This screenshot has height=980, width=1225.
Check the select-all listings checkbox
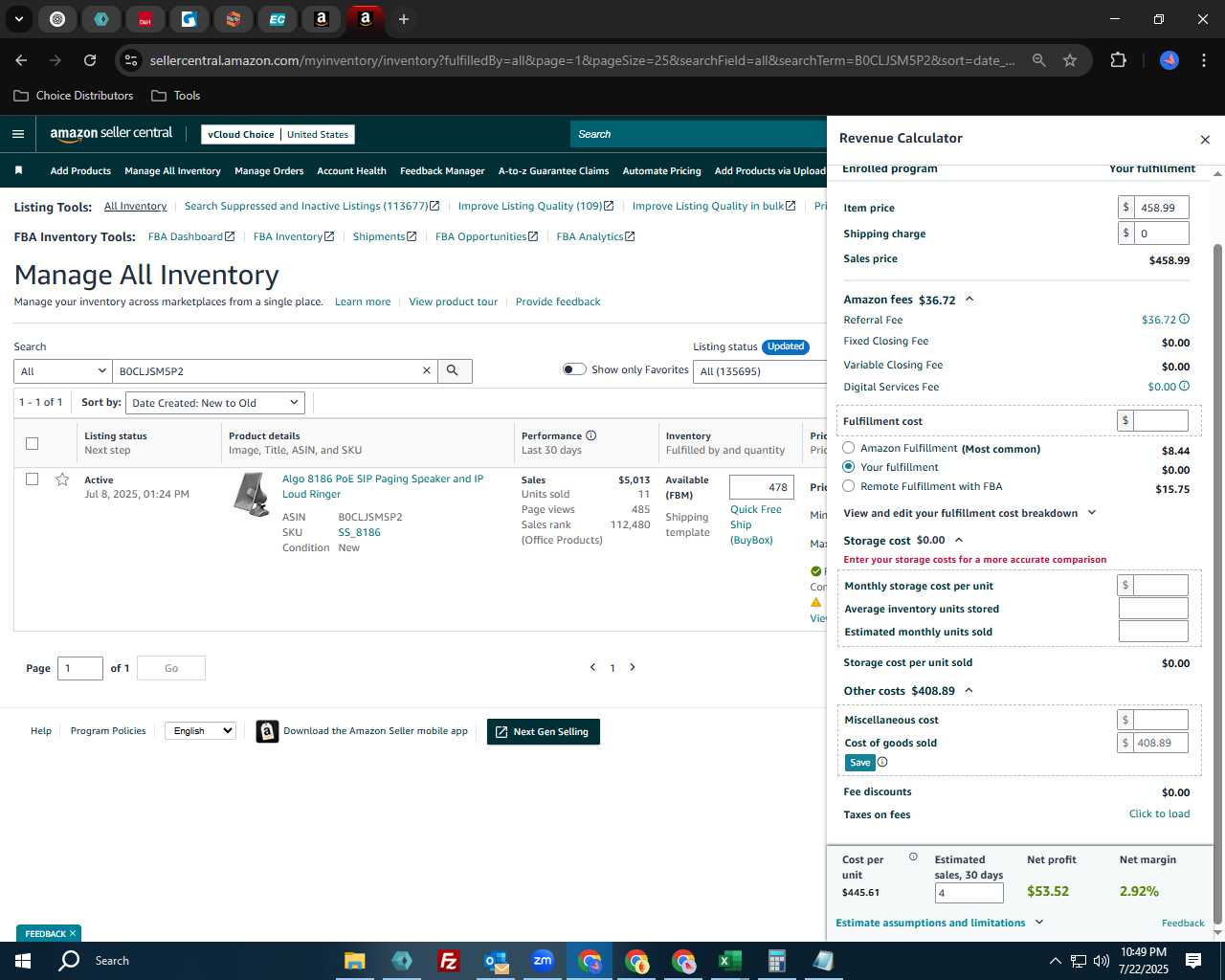pos(32,443)
